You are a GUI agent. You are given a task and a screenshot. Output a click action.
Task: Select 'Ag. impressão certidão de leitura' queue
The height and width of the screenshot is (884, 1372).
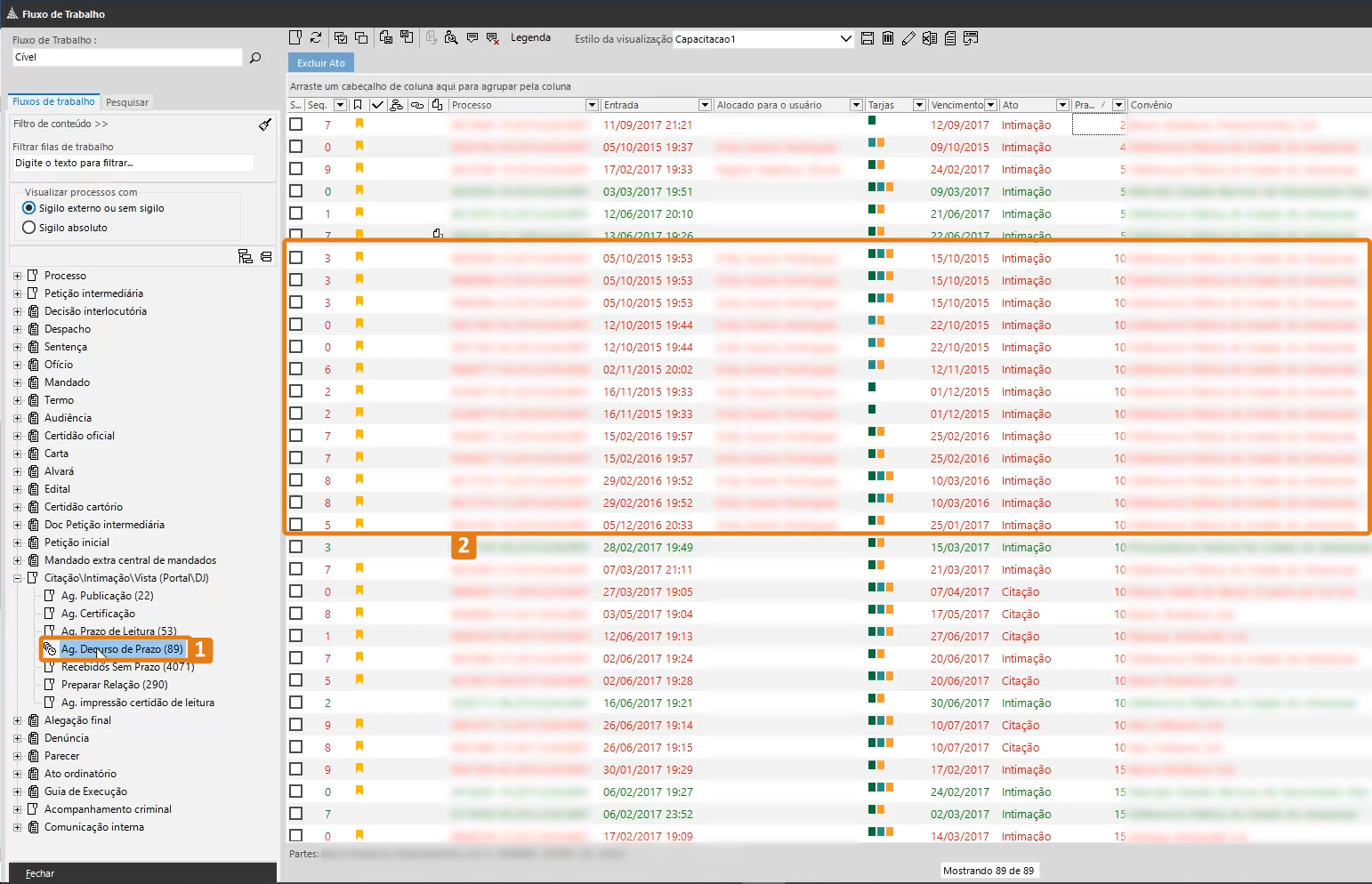pos(137,703)
